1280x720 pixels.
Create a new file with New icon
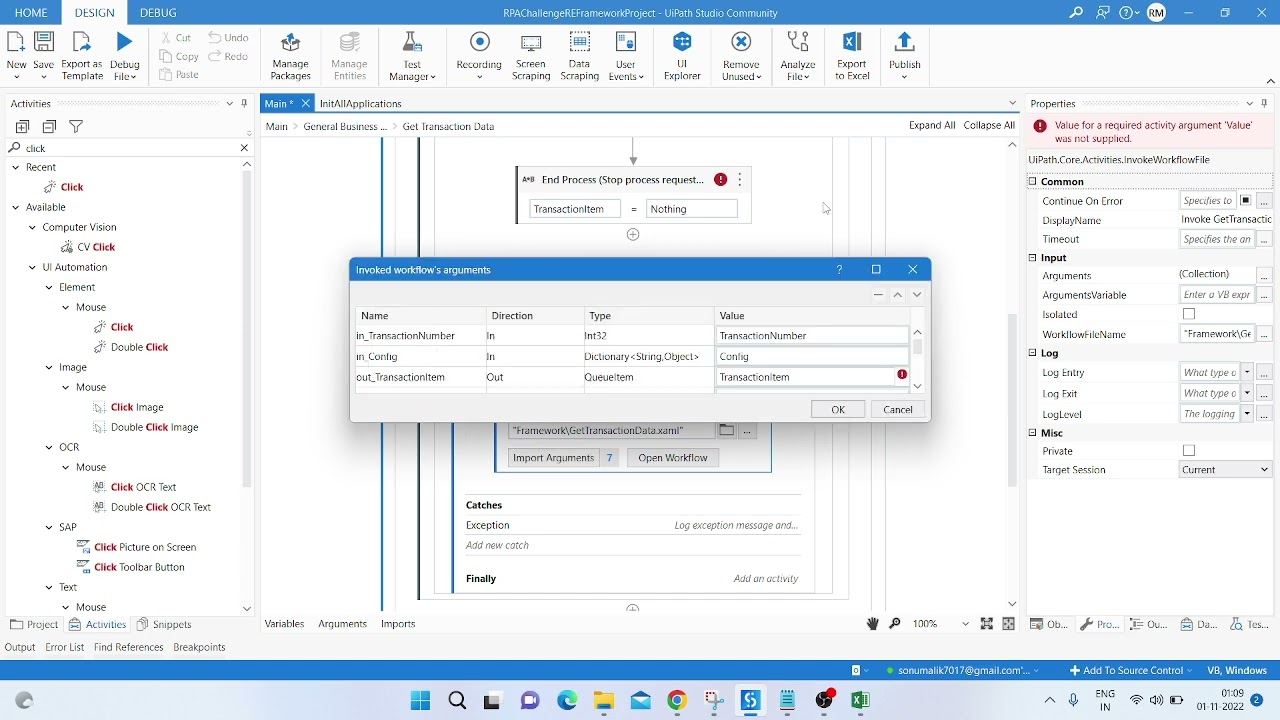point(16,55)
